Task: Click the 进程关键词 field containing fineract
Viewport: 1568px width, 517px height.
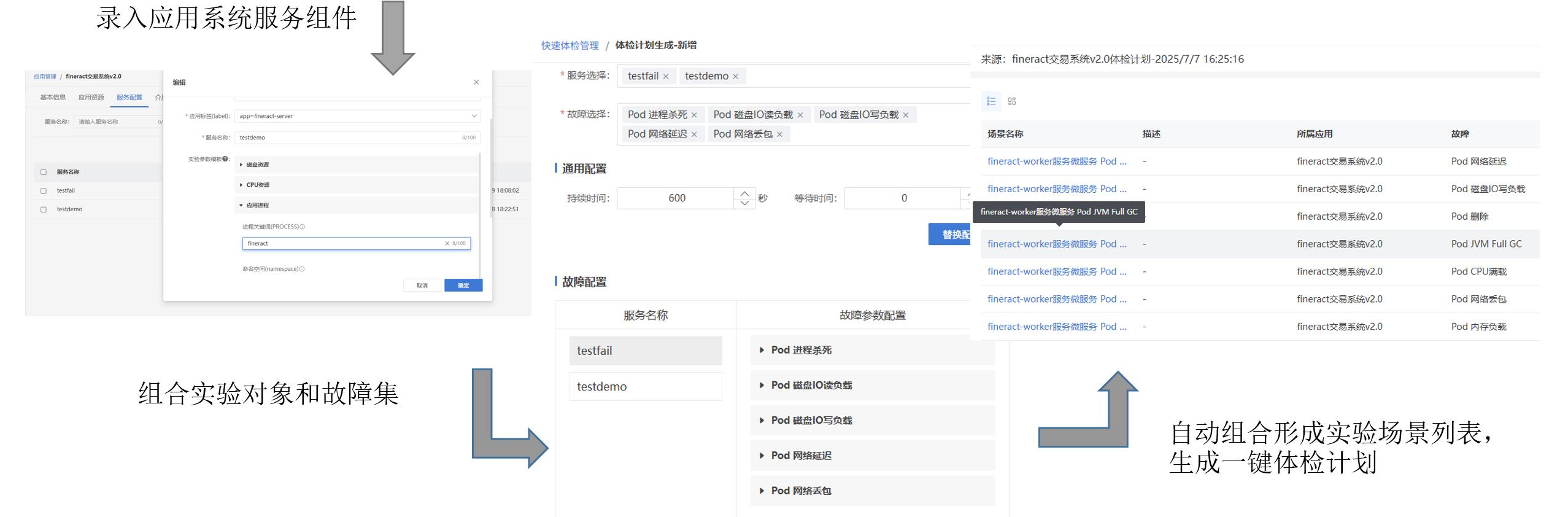Action: tap(356, 244)
